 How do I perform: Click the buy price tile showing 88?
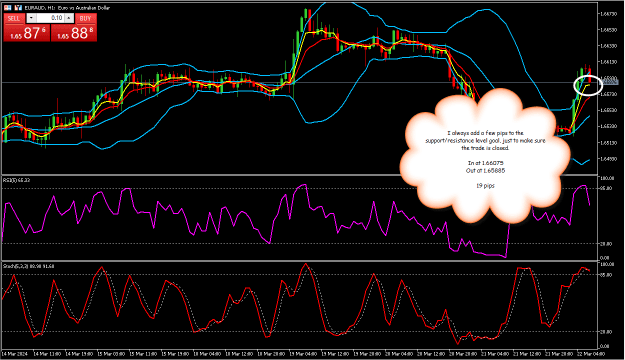tap(74, 33)
